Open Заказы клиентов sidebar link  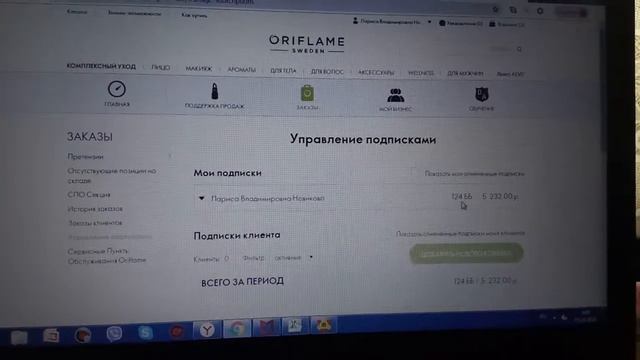click(95, 223)
